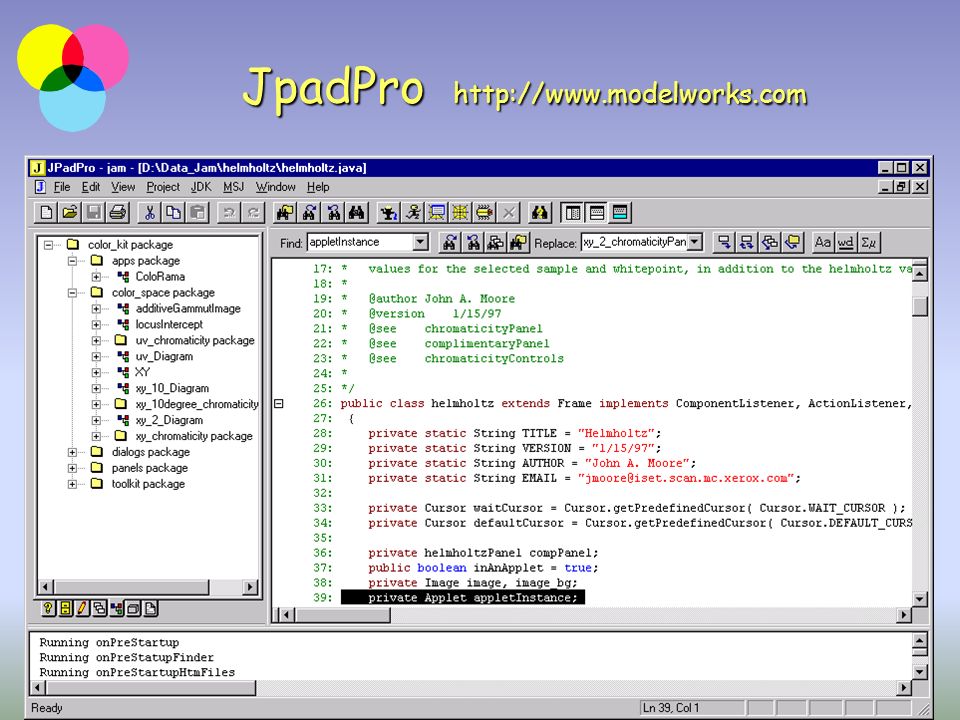Select the question mark help tab below tree
This screenshot has height=720, width=960.
coord(48,608)
